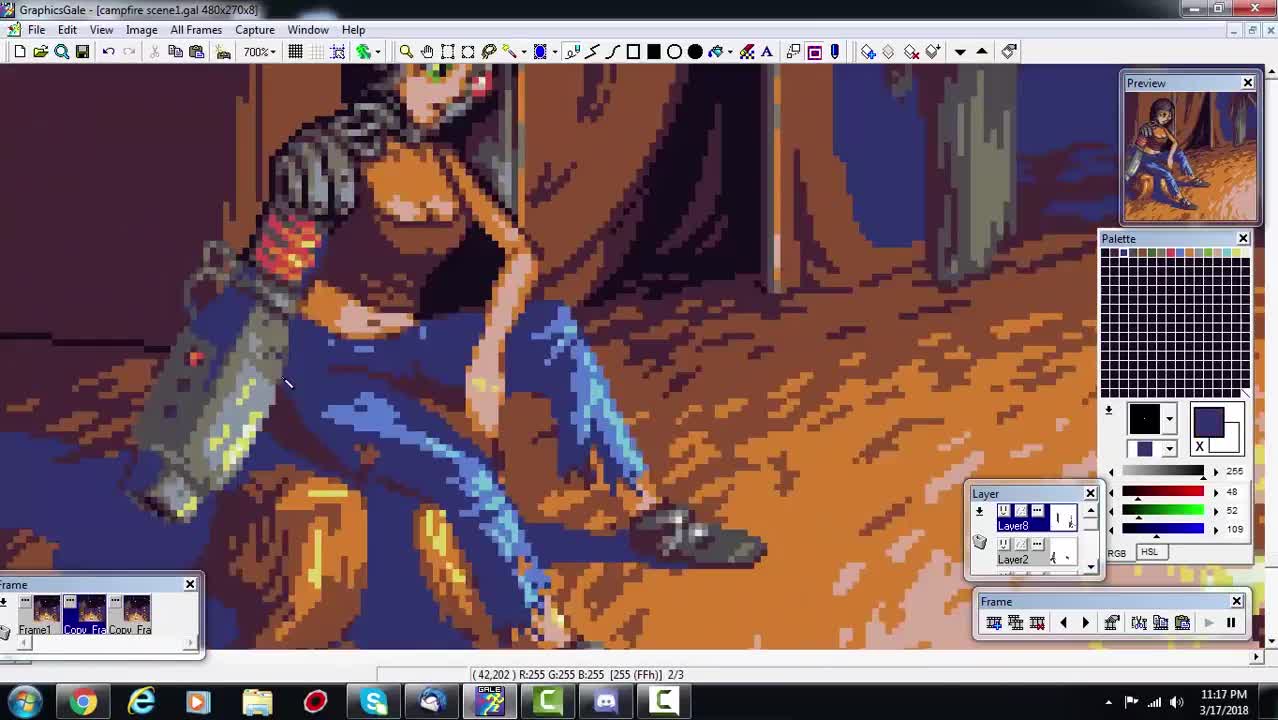Undo the last action

pyautogui.click(x=108, y=52)
